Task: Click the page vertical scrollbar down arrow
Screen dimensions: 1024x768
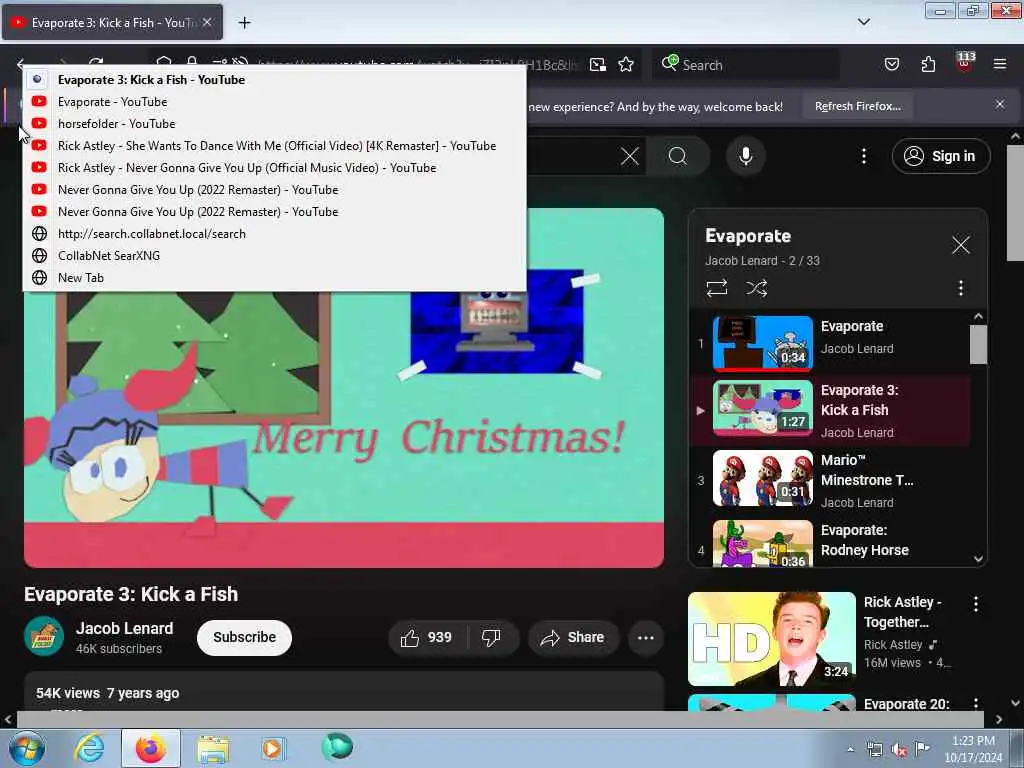Action: point(1016,703)
